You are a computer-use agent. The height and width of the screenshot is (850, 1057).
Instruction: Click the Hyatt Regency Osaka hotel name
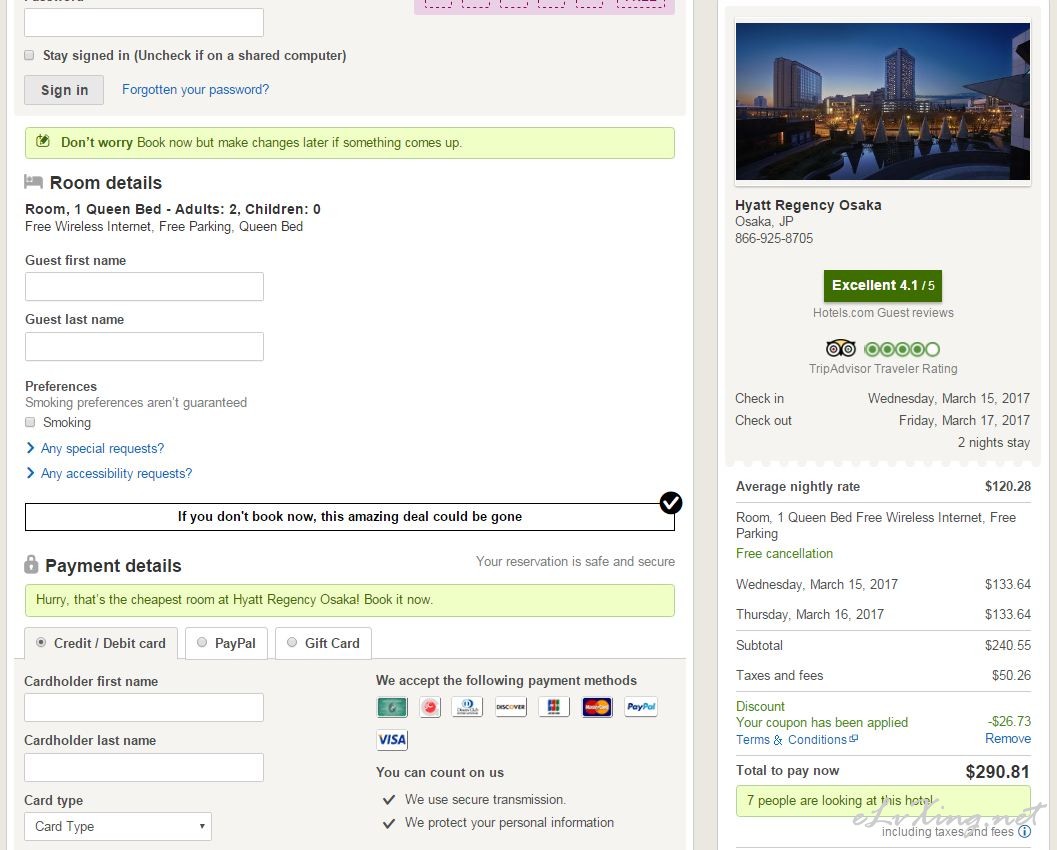pyautogui.click(x=808, y=205)
